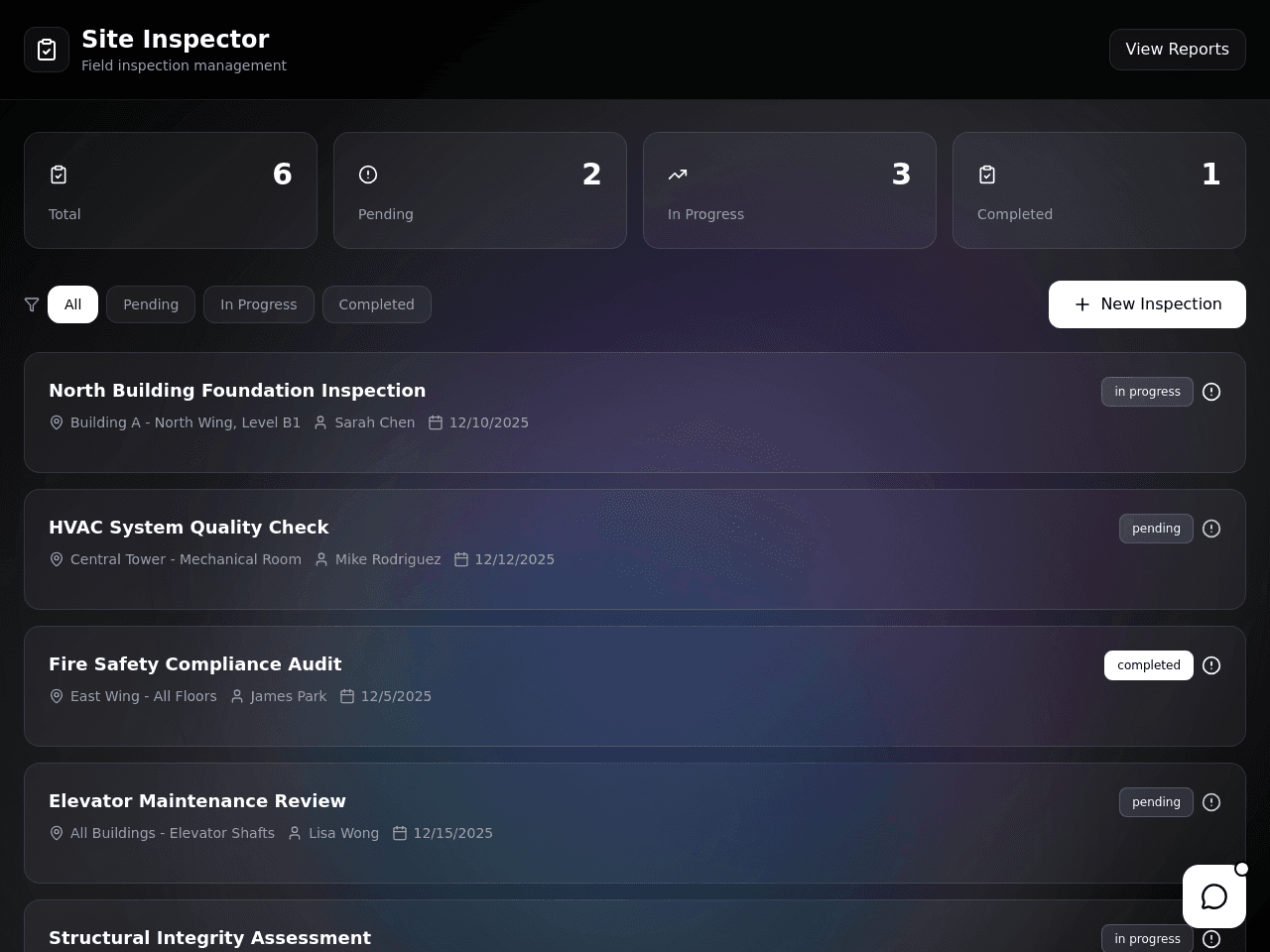Click person icon beside James Park
1270x952 pixels.
pyautogui.click(x=237, y=696)
